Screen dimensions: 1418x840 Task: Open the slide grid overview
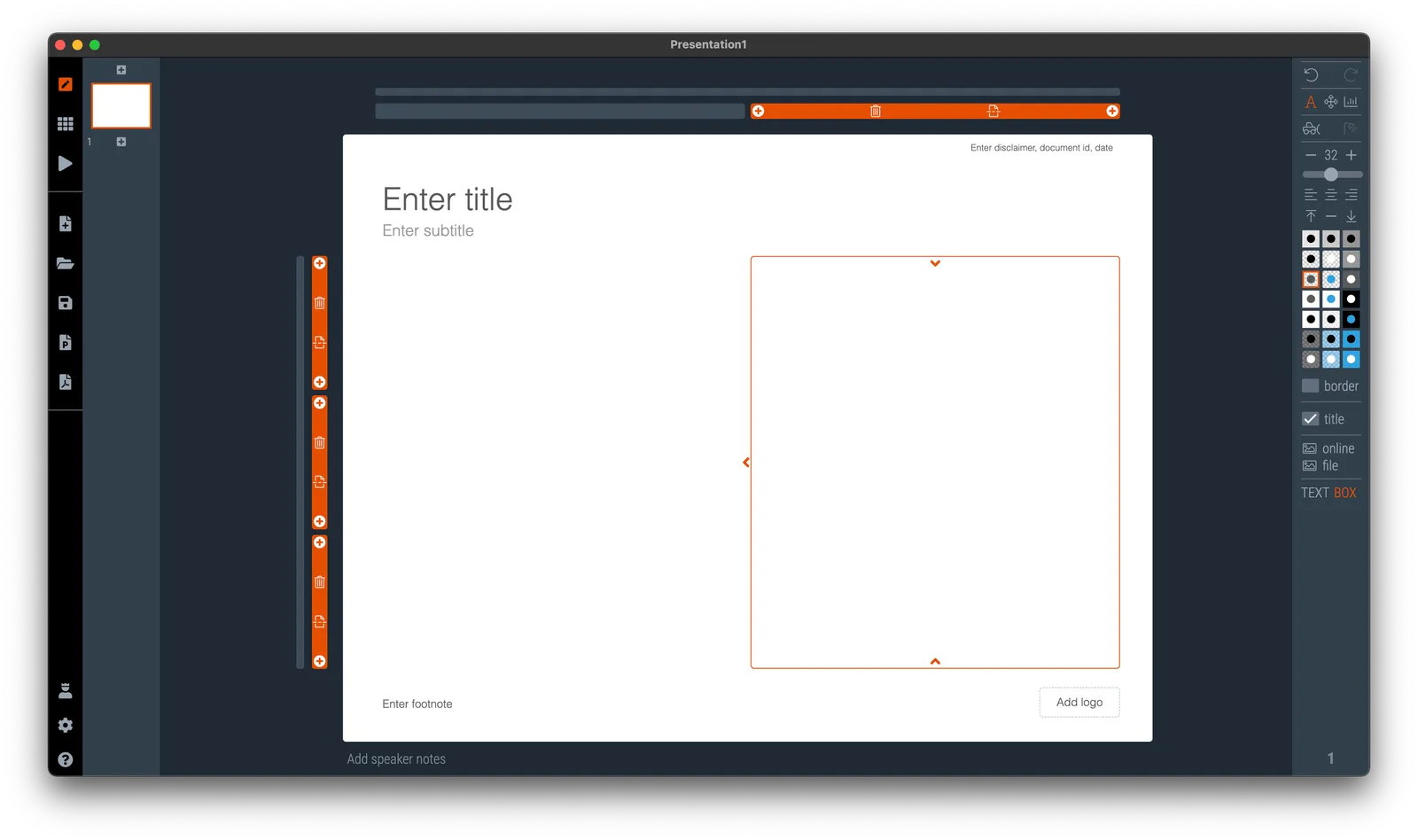pyautogui.click(x=65, y=124)
